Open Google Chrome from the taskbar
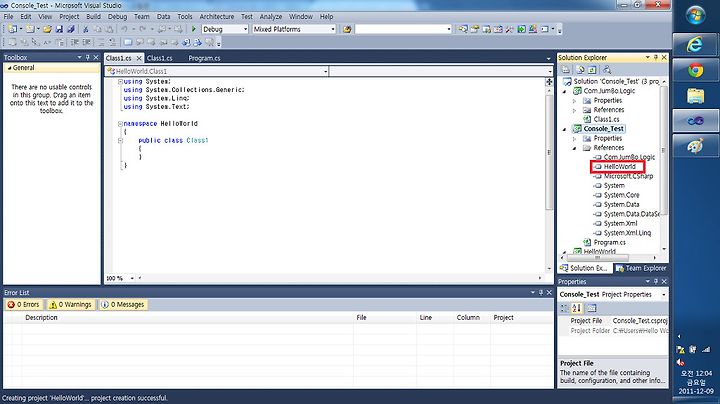 [695, 70]
